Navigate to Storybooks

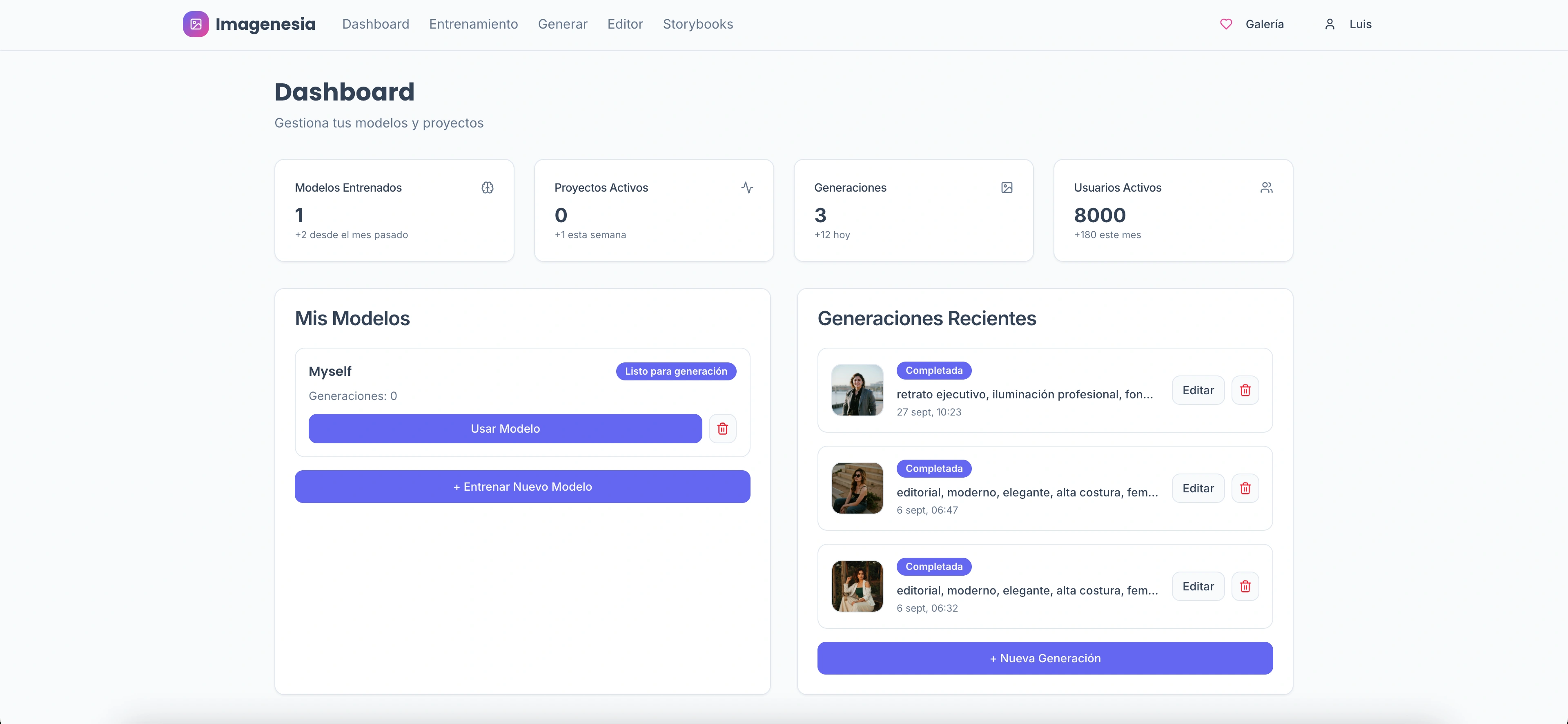(x=697, y=25)
